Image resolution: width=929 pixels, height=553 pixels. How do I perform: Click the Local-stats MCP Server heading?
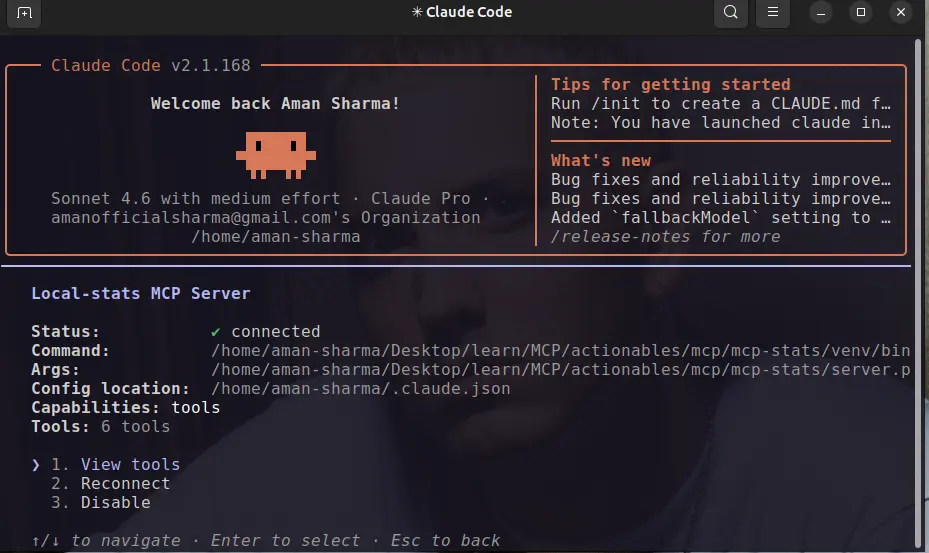(141, 294)
